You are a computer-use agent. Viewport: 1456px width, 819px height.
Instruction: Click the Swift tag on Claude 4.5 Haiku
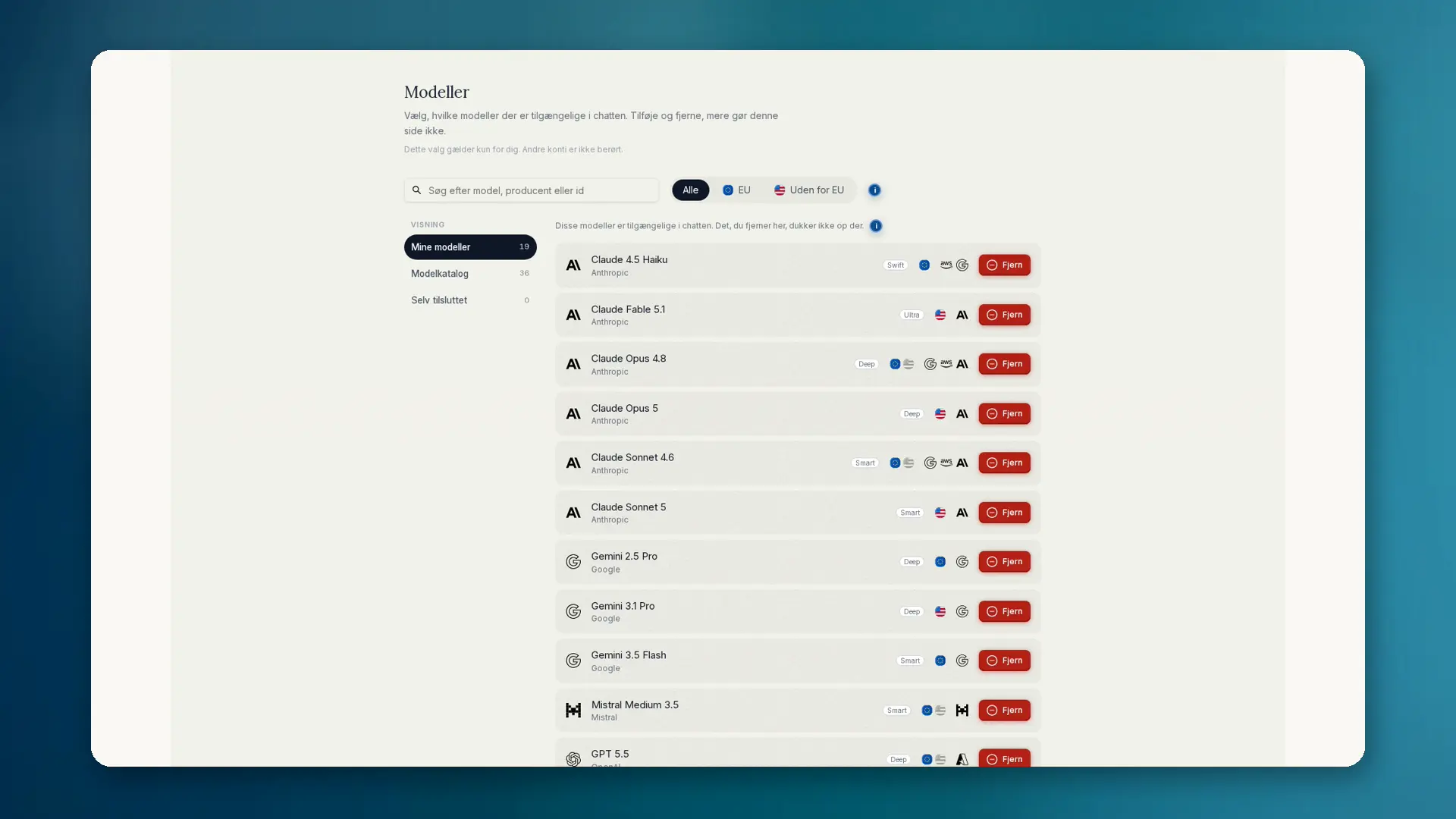(896, 265)
